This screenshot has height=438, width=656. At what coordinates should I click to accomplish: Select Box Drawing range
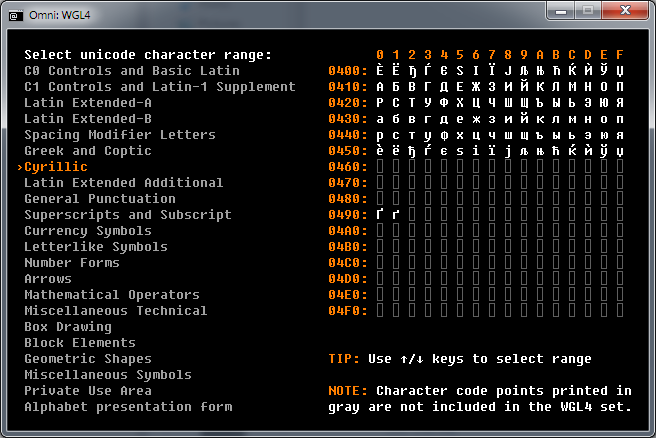(68, 327)
